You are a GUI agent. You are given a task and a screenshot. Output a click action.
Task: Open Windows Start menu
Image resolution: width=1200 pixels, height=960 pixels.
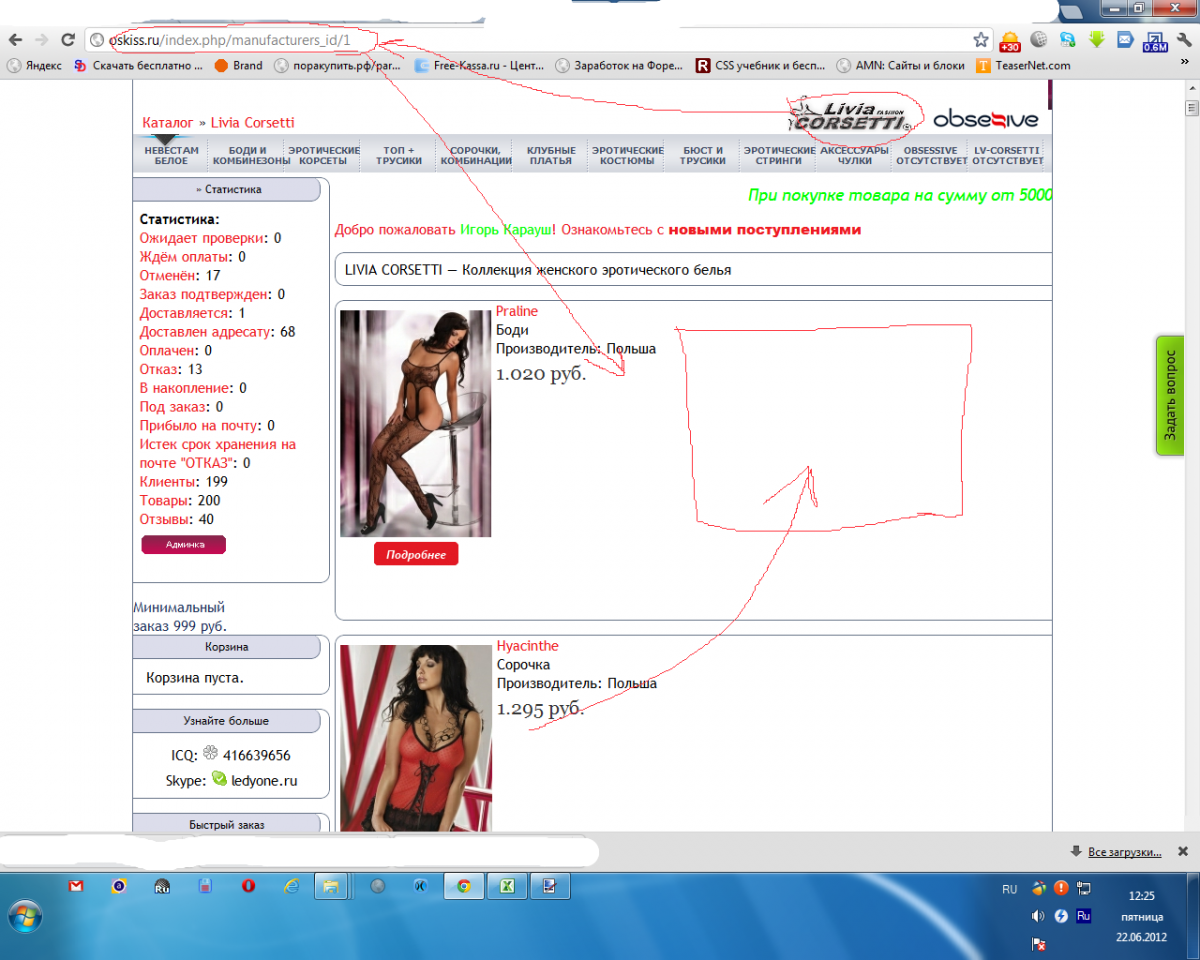coord(23,915)
